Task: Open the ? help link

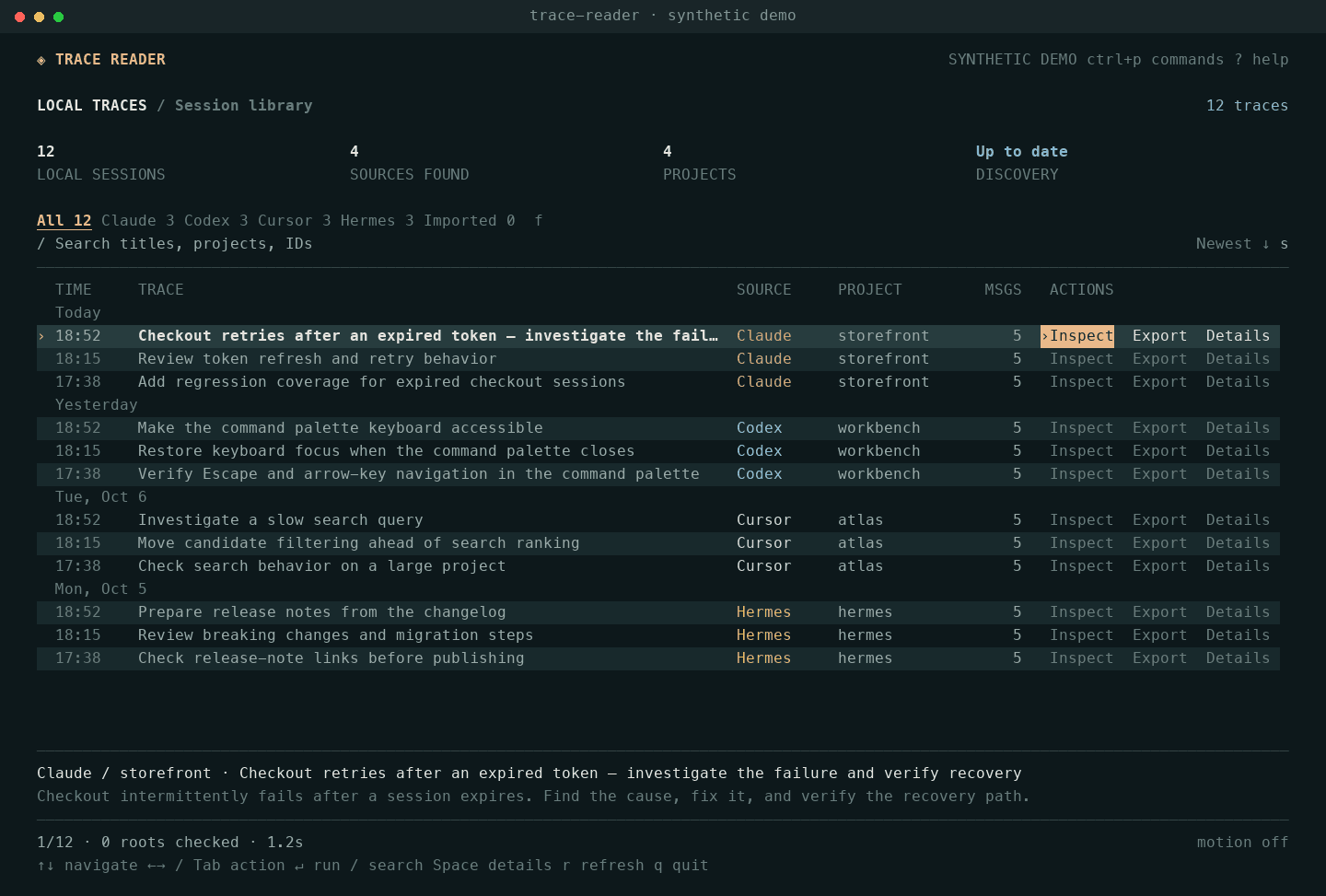Action: [x=1262, y=60]
